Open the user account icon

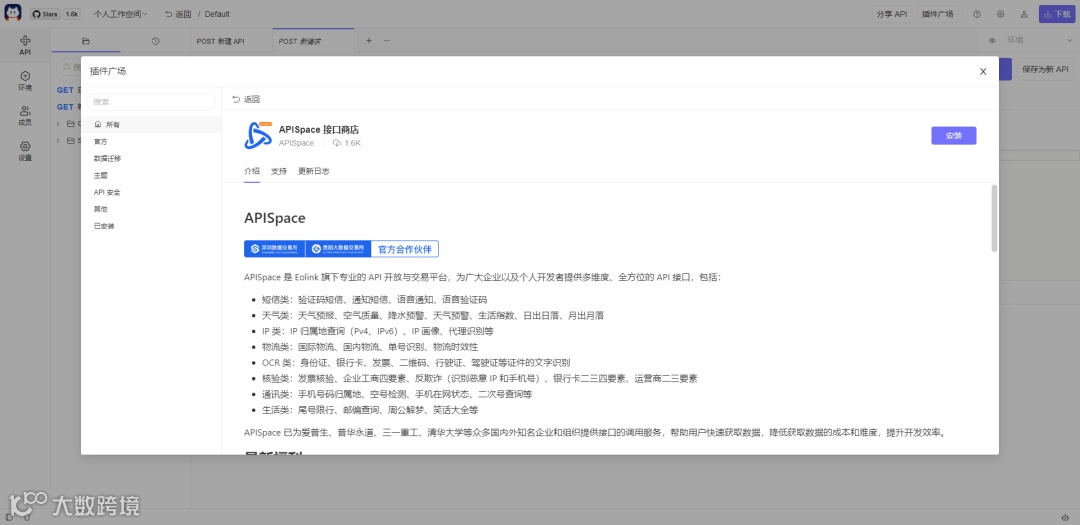(x=1024, y=14)
